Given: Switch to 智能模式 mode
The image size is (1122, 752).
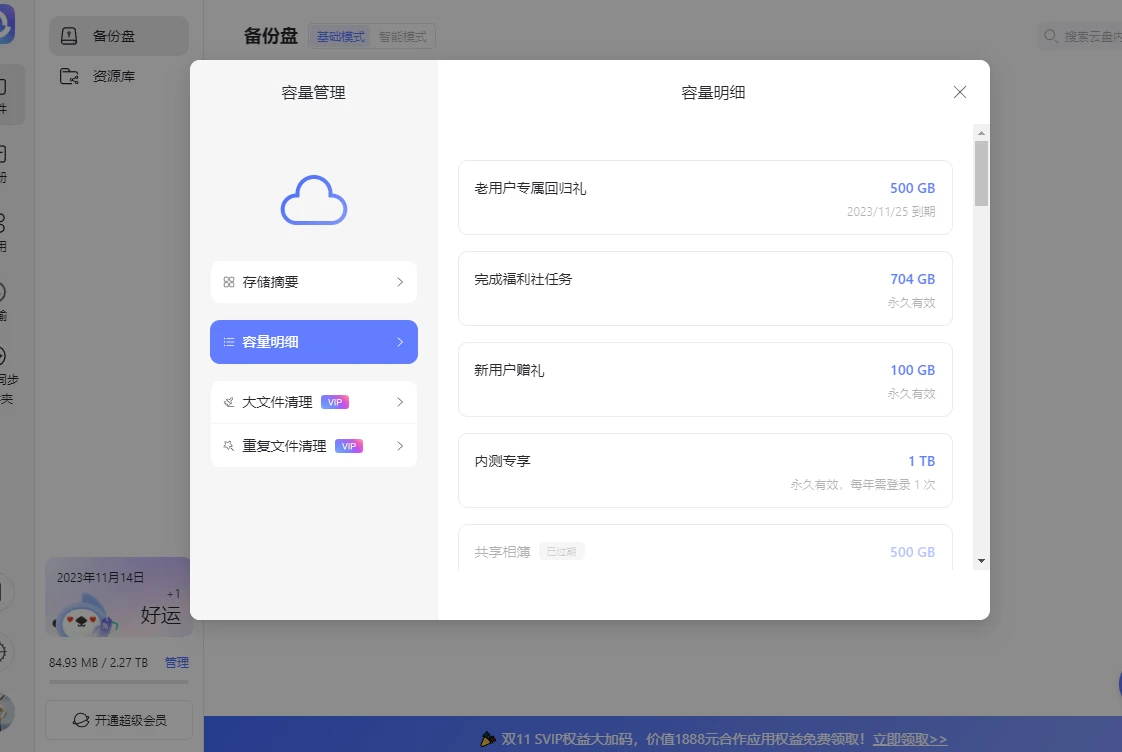Looking at the screenshot, I should click(x=402, y=36).
